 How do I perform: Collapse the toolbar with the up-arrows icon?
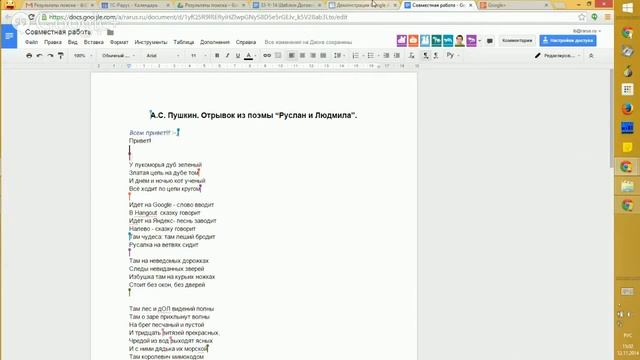[x=591, y=56]
